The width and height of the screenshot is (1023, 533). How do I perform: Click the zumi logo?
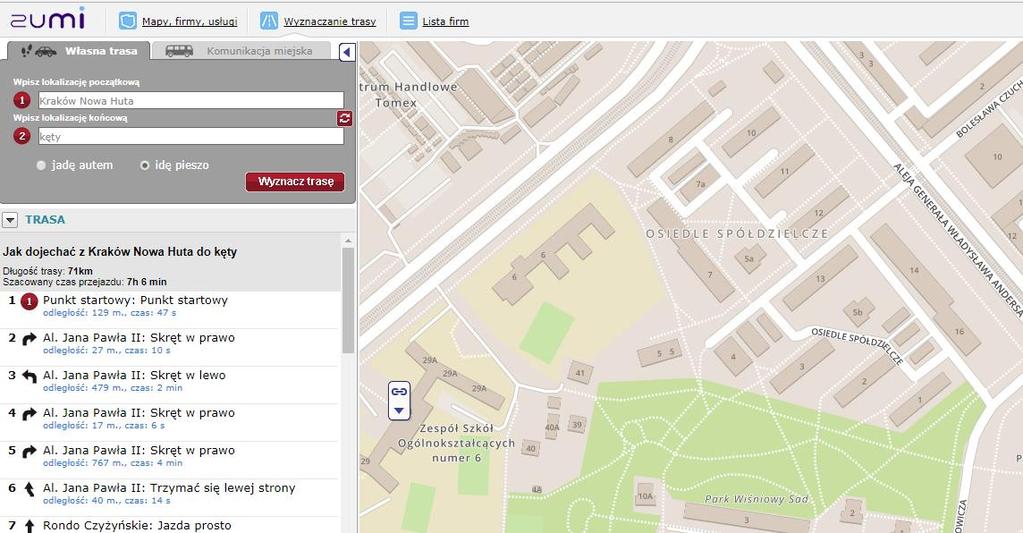pyautogui.click(x=48, y=19)
